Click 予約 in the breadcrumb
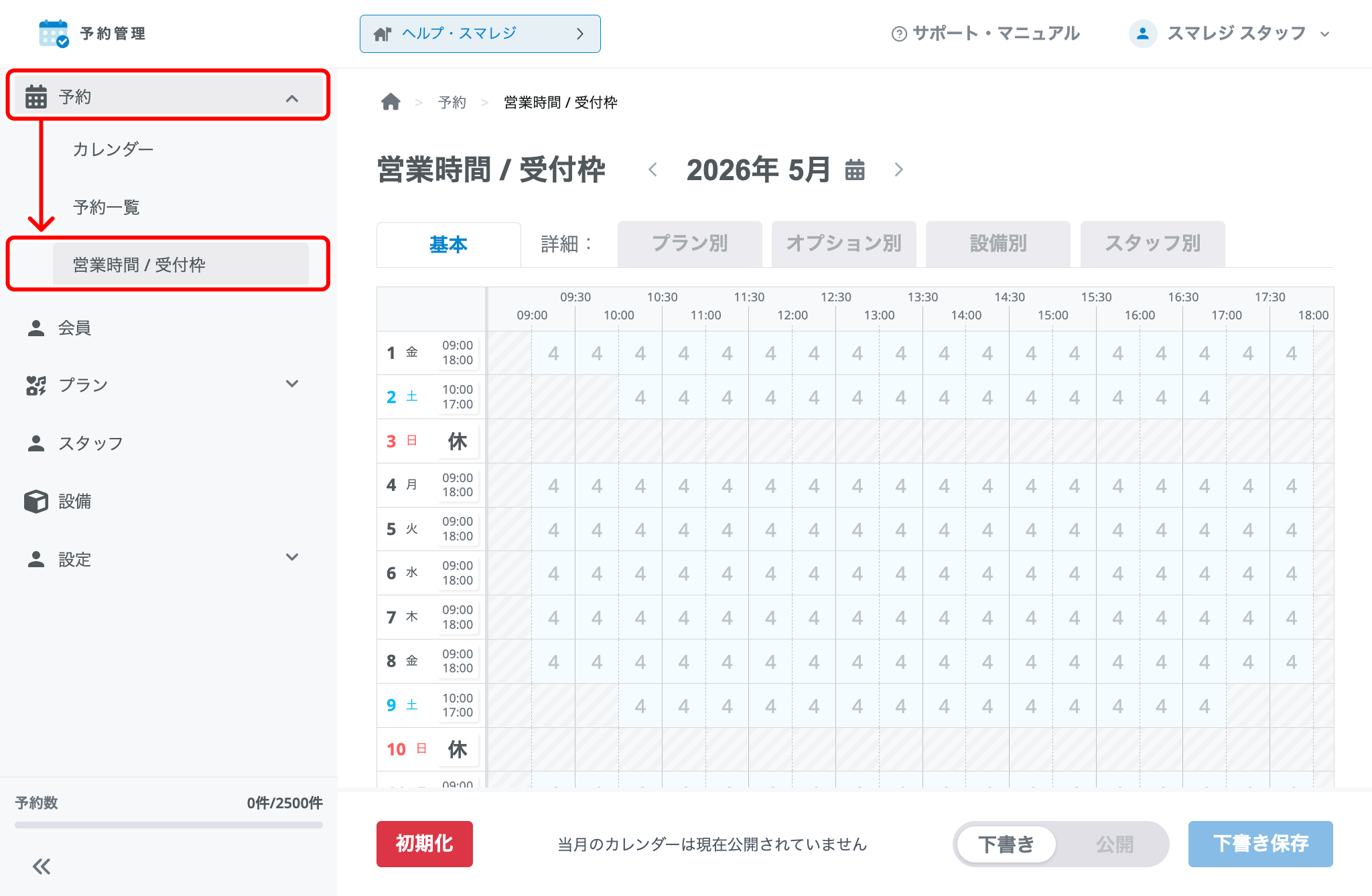1372x896 pixels. (x=452, y=102)
